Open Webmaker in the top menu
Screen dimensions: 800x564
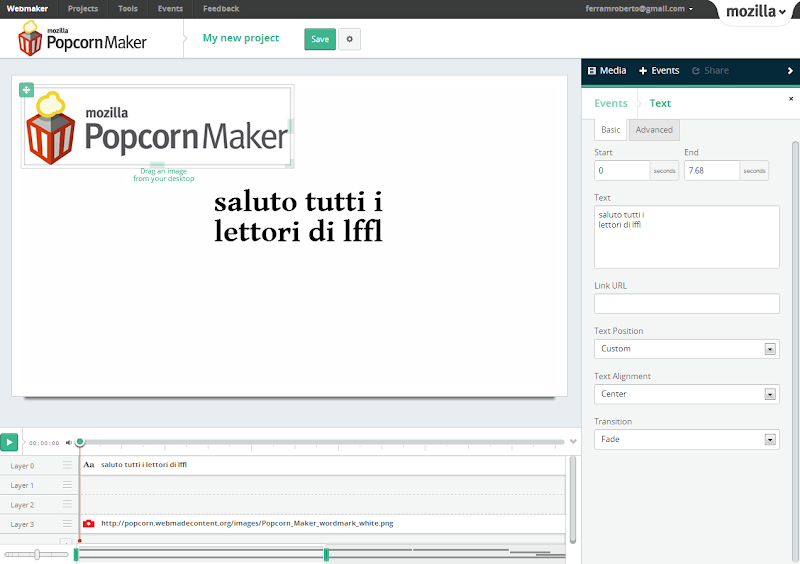pos(27,9)
